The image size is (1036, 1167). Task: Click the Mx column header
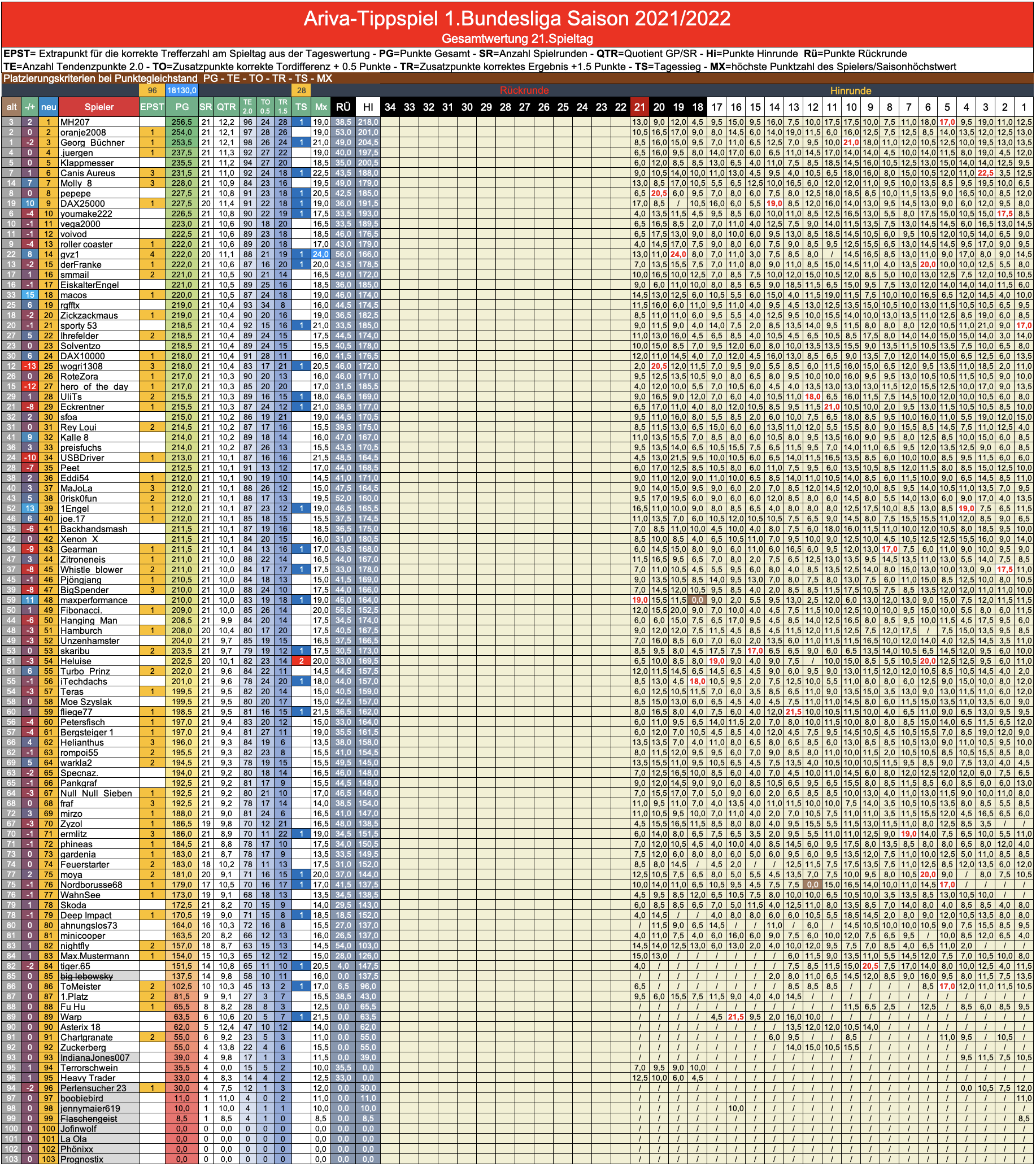coord(321,107)
